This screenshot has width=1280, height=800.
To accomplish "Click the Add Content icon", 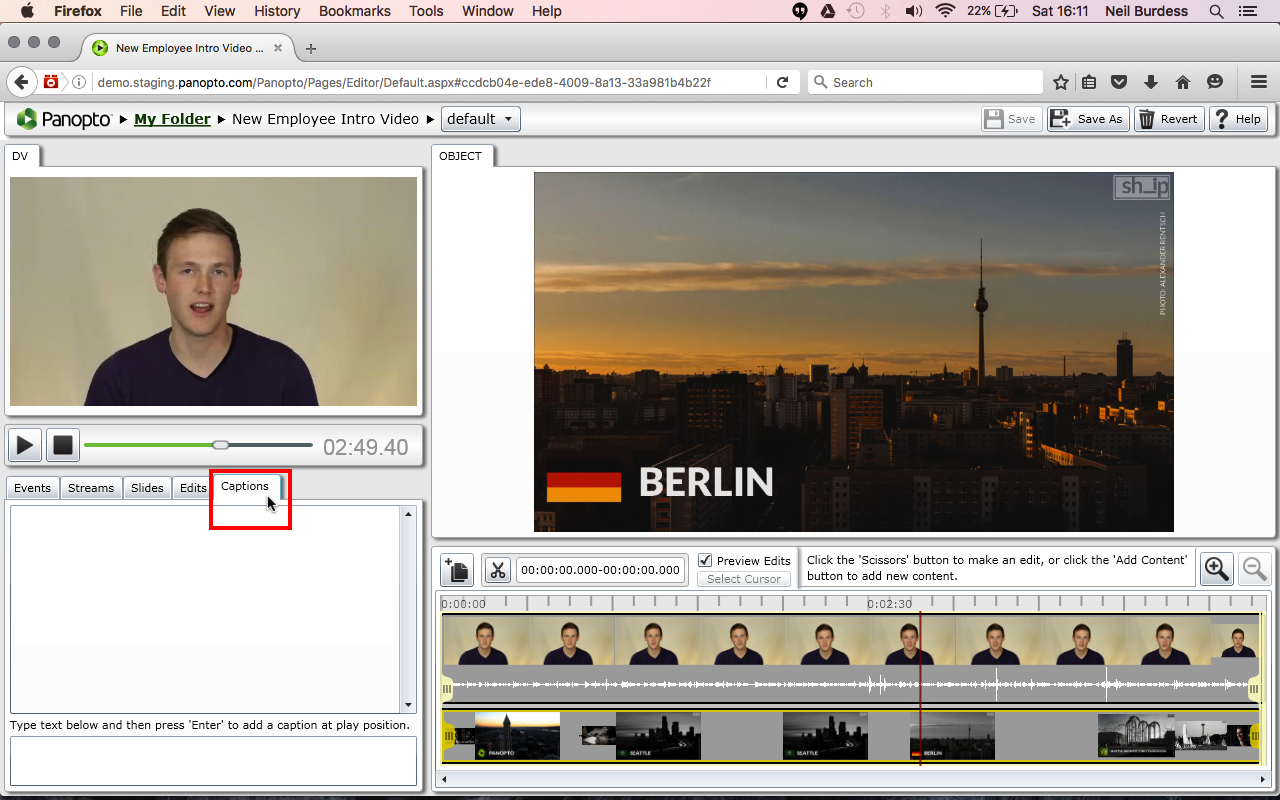I will pyautogui.click(x=456, y=570).
